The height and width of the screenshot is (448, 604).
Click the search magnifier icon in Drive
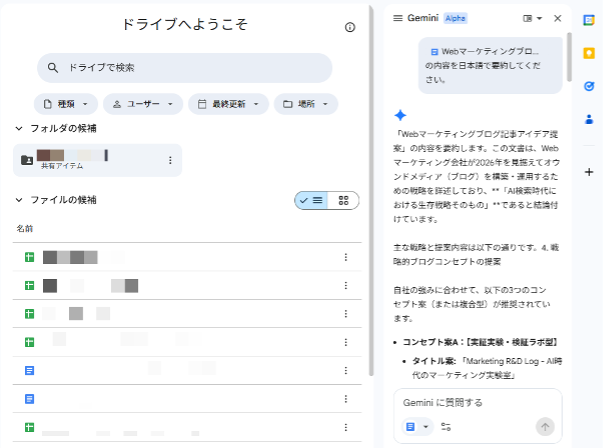(53, 68)
